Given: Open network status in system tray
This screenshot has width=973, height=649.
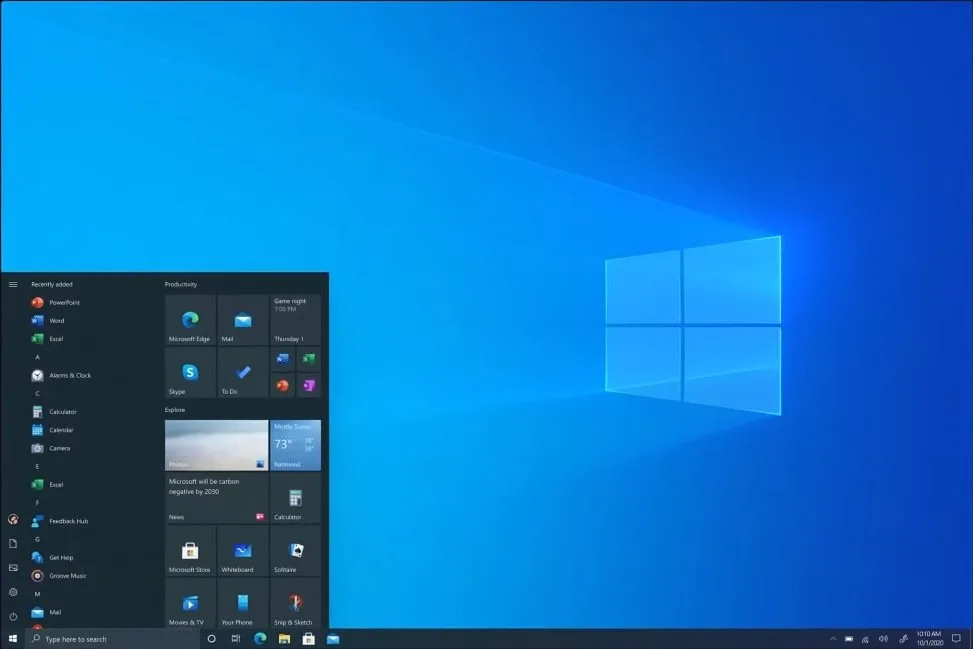Looking at the screenshot, I should click(x=866, y=639).
